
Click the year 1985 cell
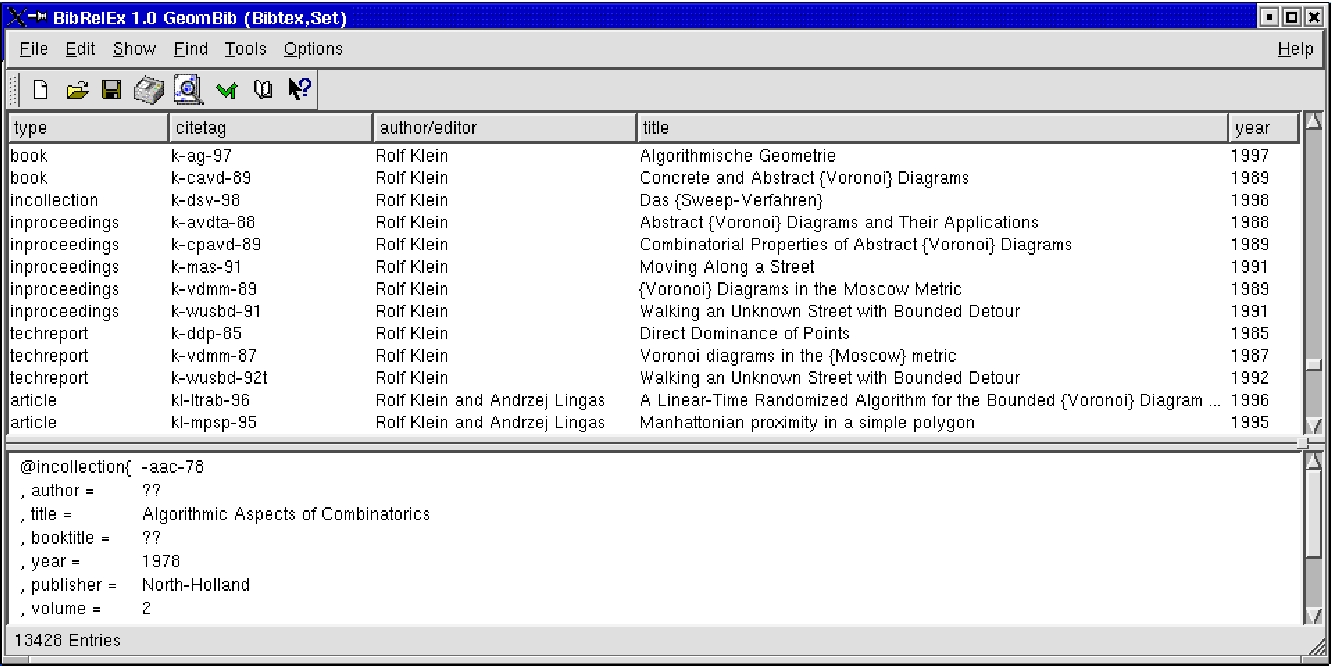[1250, 333]
